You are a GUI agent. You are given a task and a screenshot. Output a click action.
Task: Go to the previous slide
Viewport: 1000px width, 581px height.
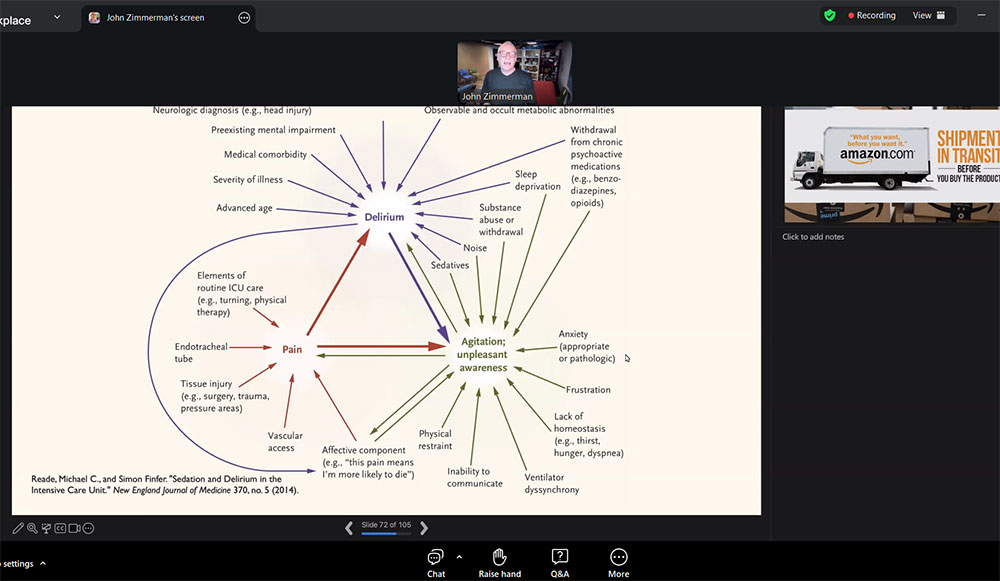click(x=349, y=528)
